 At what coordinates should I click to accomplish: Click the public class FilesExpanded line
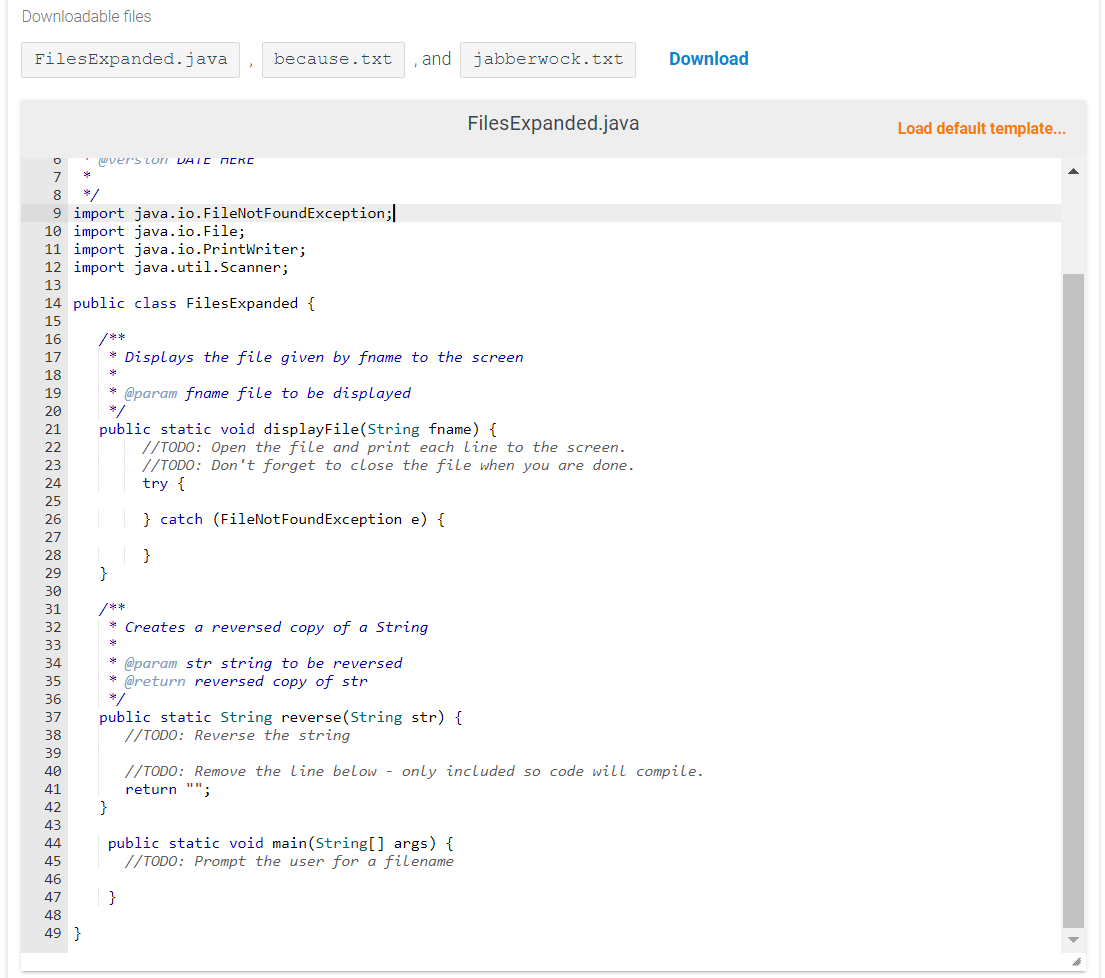(195, 302)
